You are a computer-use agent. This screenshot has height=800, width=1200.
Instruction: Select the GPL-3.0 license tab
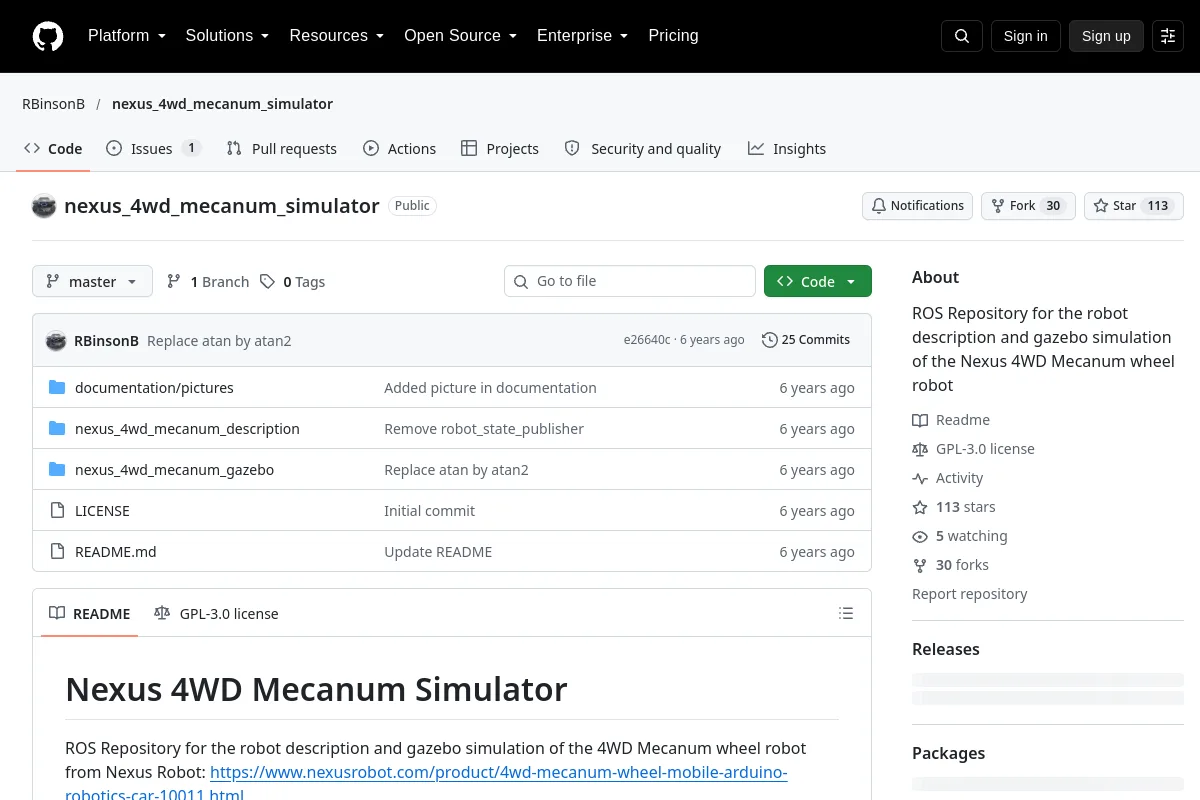coord(216,614)
